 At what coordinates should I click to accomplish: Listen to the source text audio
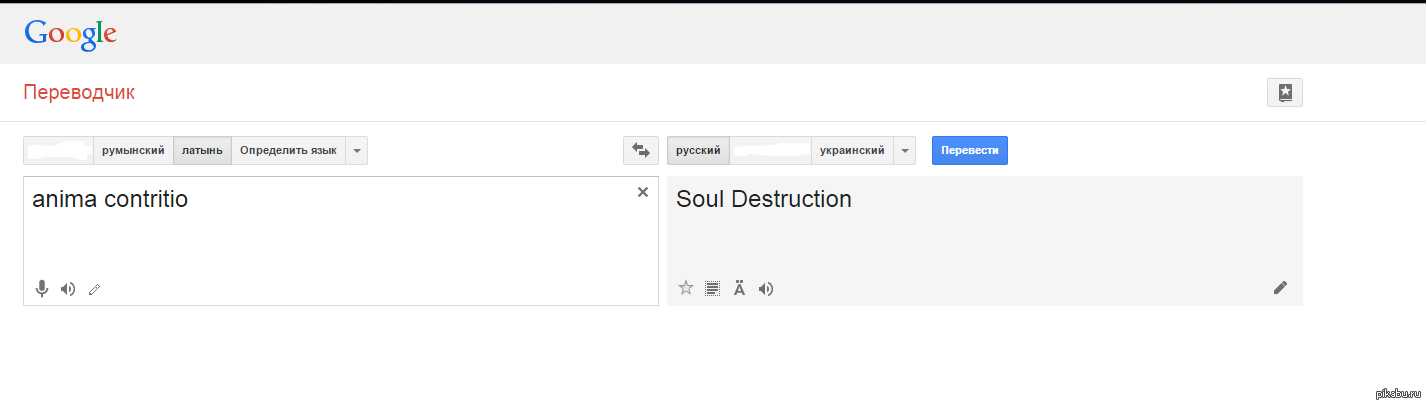pyautogui.click(x=68, y=289)
